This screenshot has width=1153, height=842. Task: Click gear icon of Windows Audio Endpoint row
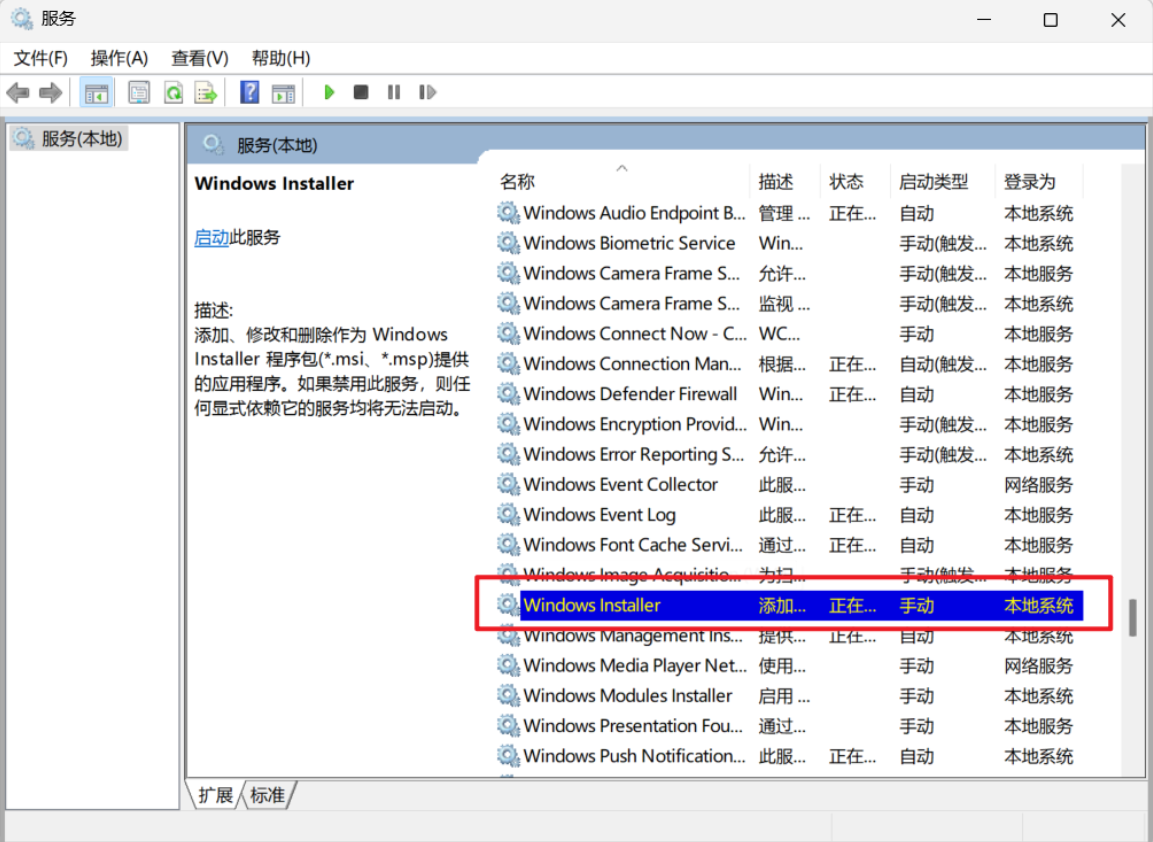click(x=508, y=213)
